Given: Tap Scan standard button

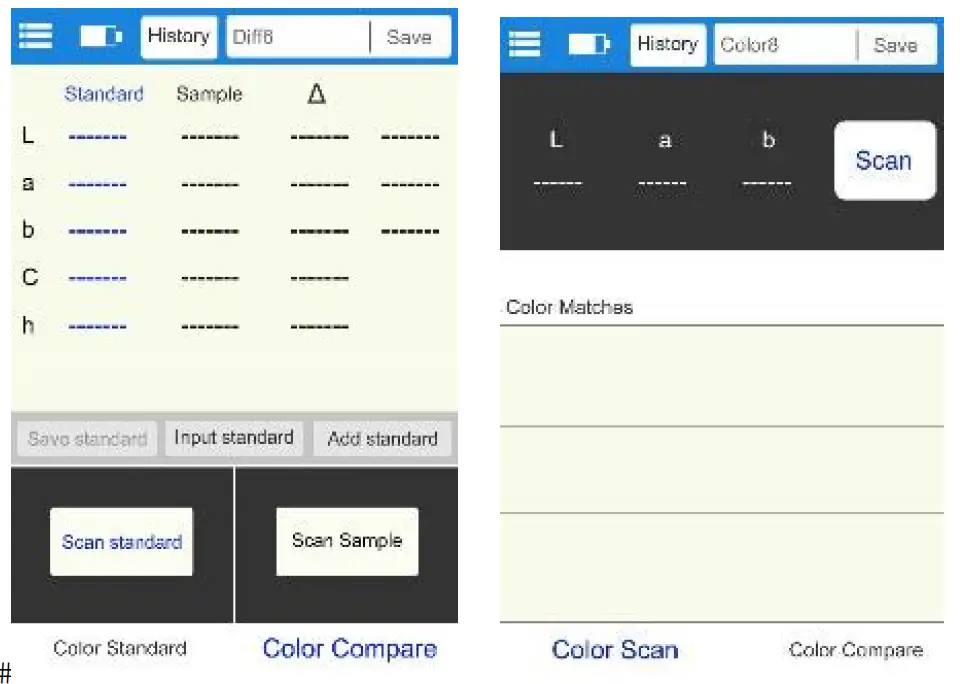Looking at the screenshot, I should [x=122, y=542].
